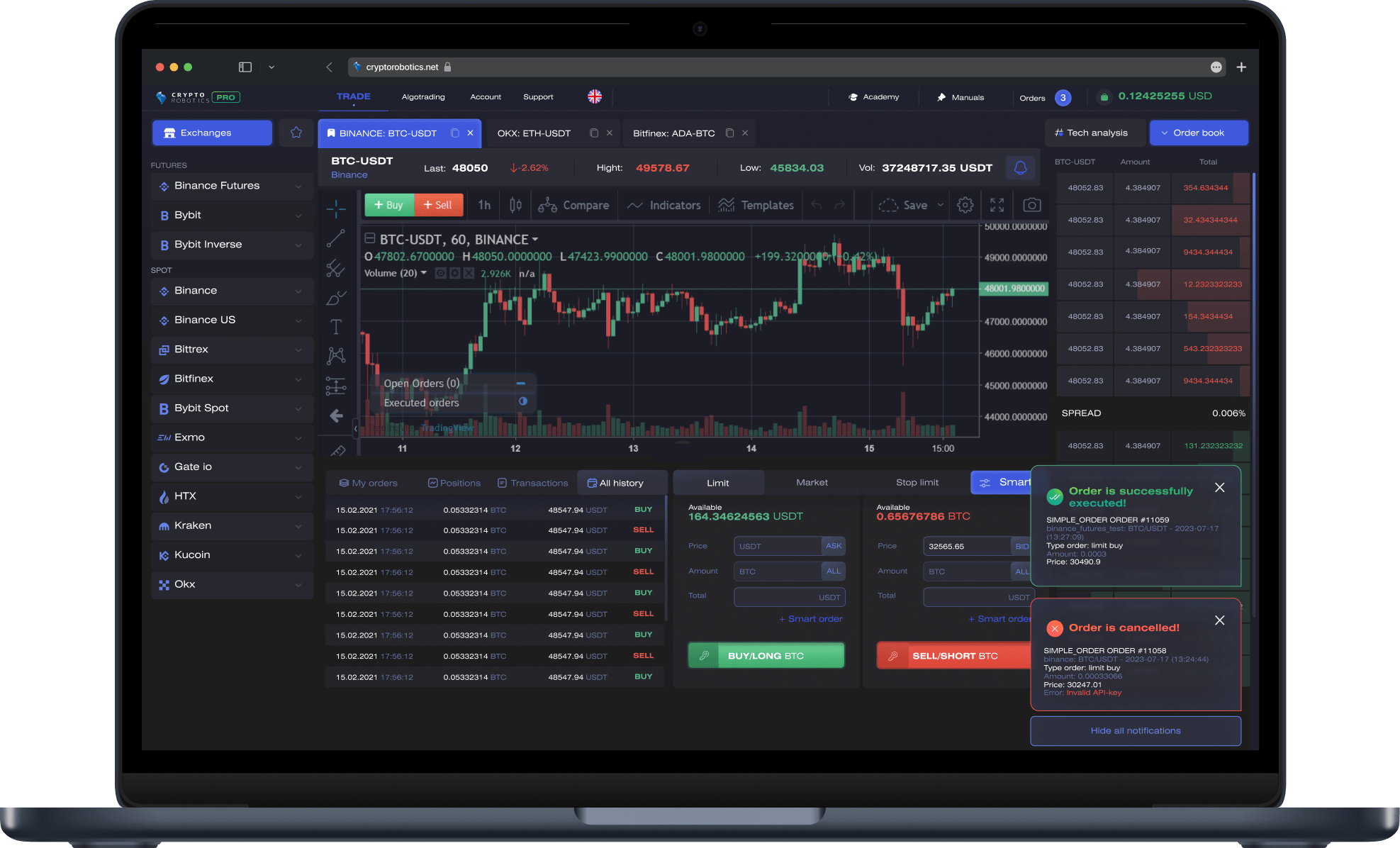Undo the last chart action
Screen dimensions: 1400x848
point(817,205)
